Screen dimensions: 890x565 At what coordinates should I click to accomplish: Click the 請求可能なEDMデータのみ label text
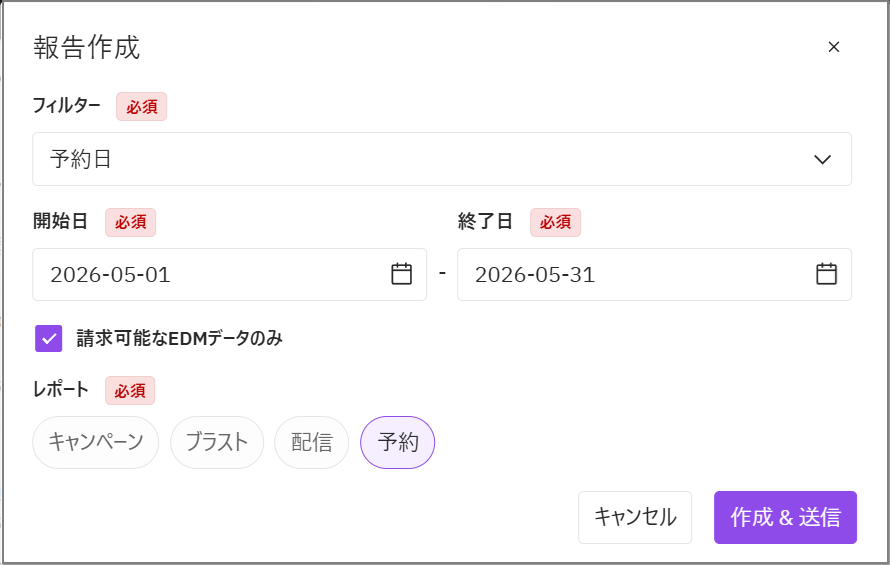point(179,338)
